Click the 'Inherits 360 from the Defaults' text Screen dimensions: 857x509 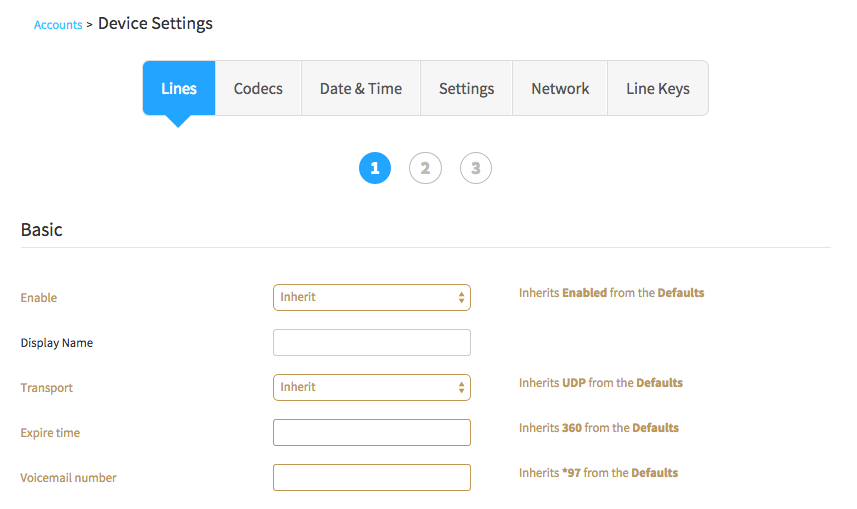(598, 428)
